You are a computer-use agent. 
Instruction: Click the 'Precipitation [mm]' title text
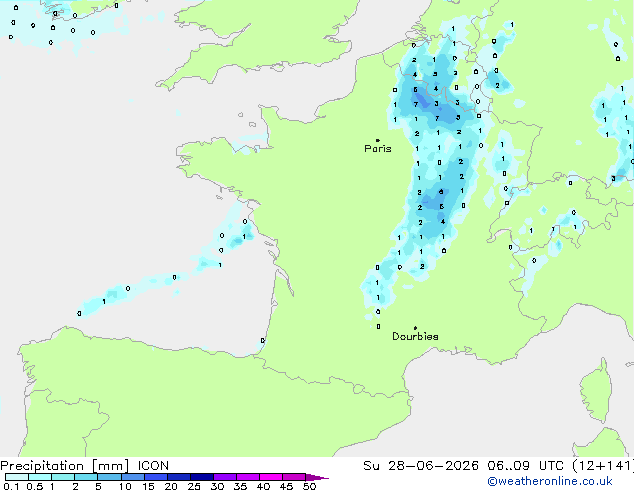[x=65, y=466]
